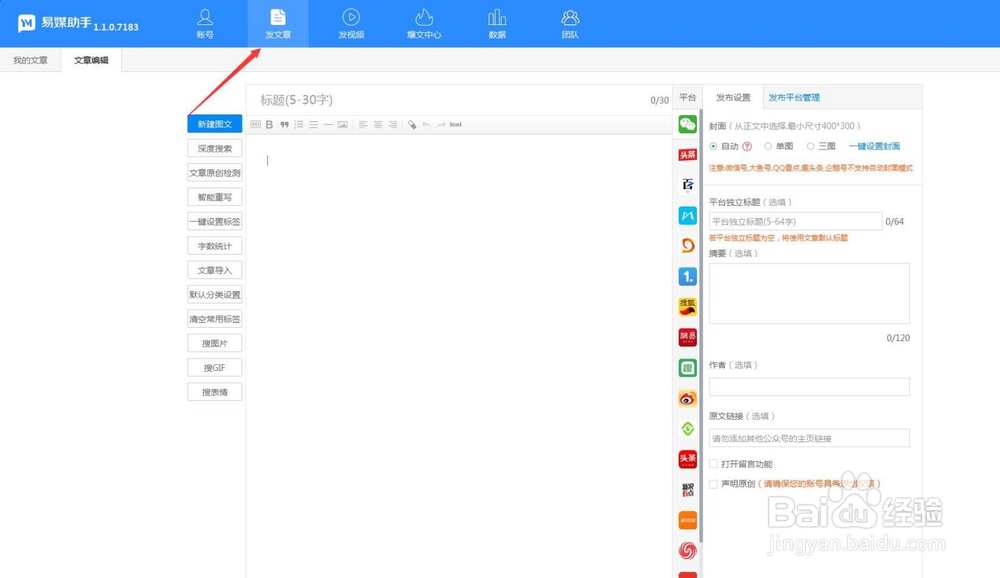Image resolution: width=1000 pixels, height=578 pixels.
Task: Select the 一点资讯 platform icon
Action: pos(686,275)
